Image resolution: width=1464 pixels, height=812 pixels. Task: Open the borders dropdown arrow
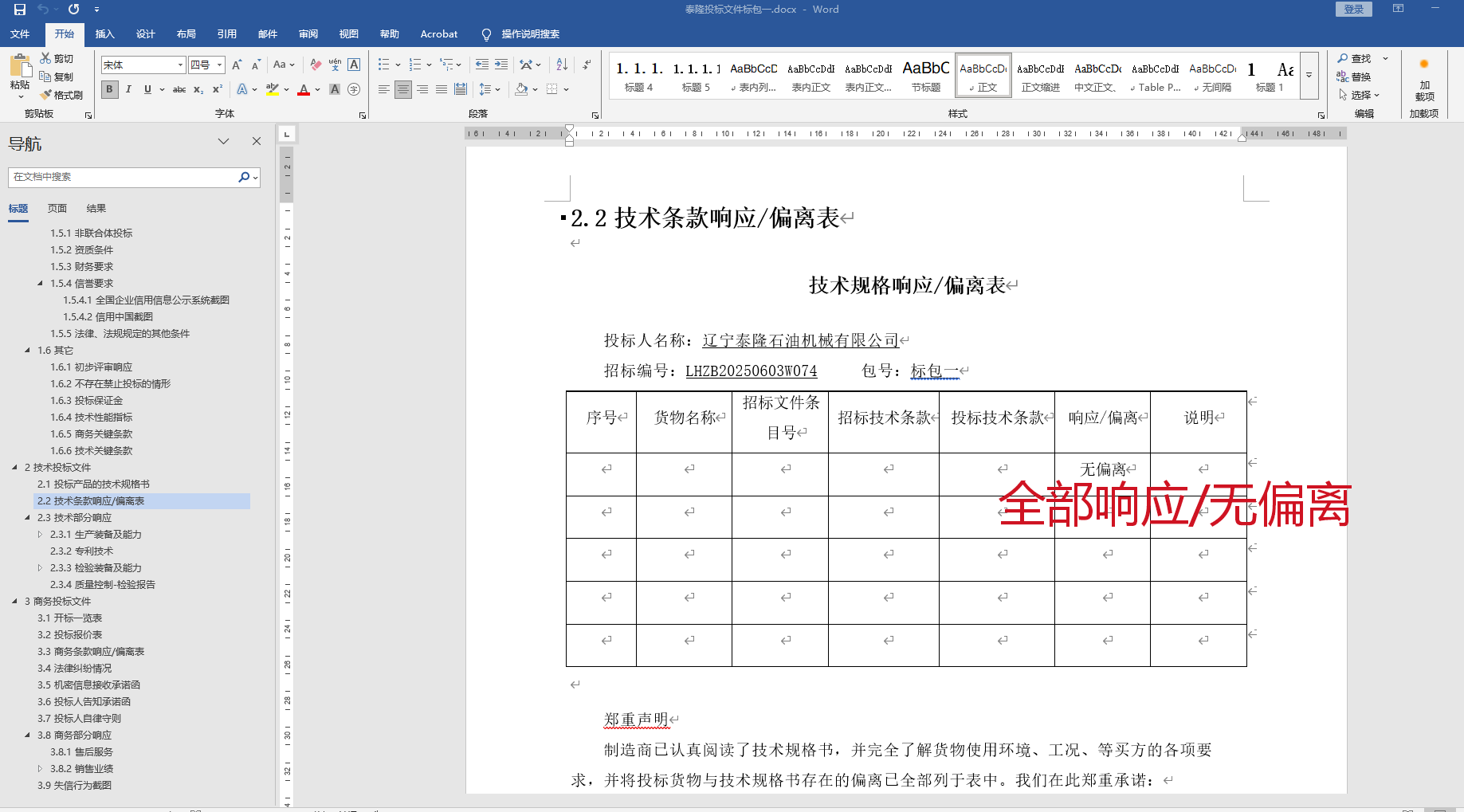567,89
